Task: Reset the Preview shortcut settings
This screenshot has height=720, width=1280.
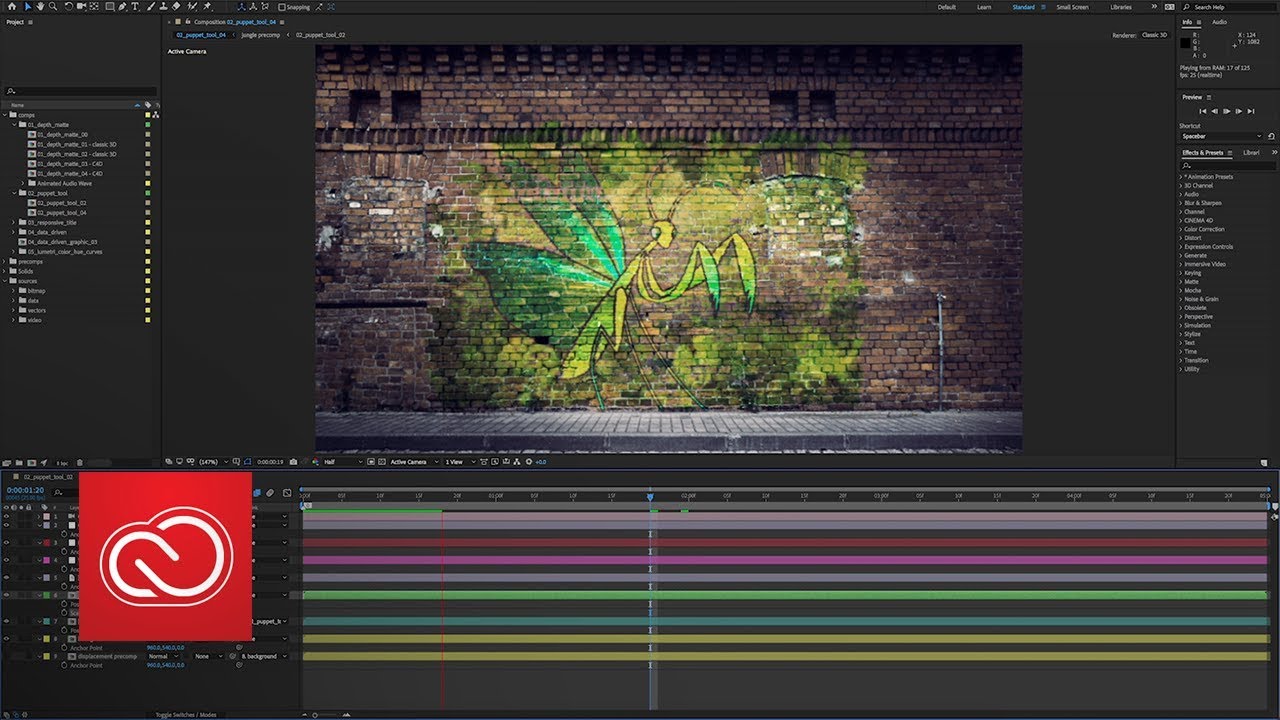Action: coord(1272,136)
